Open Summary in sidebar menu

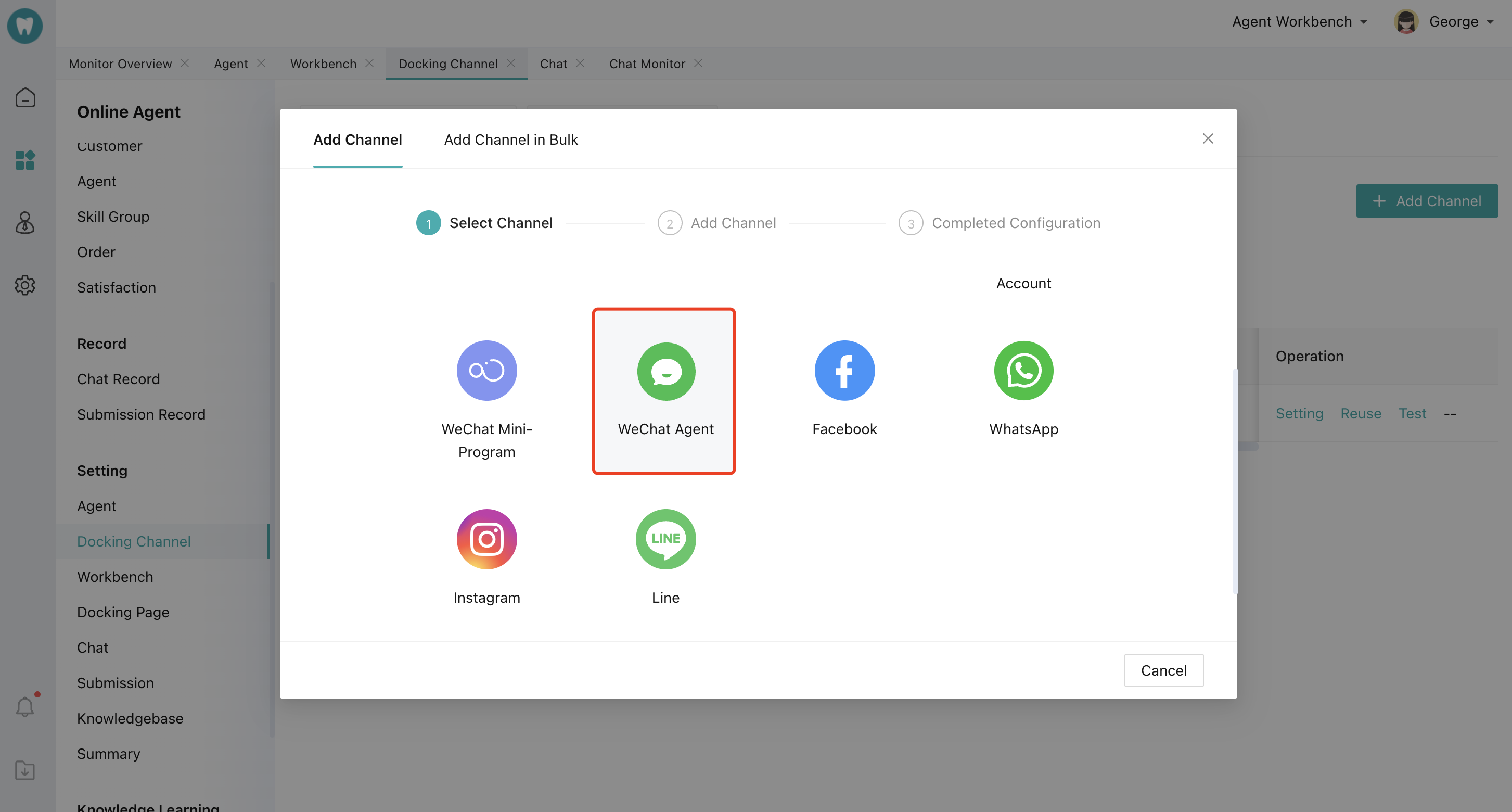coord(109,753)
